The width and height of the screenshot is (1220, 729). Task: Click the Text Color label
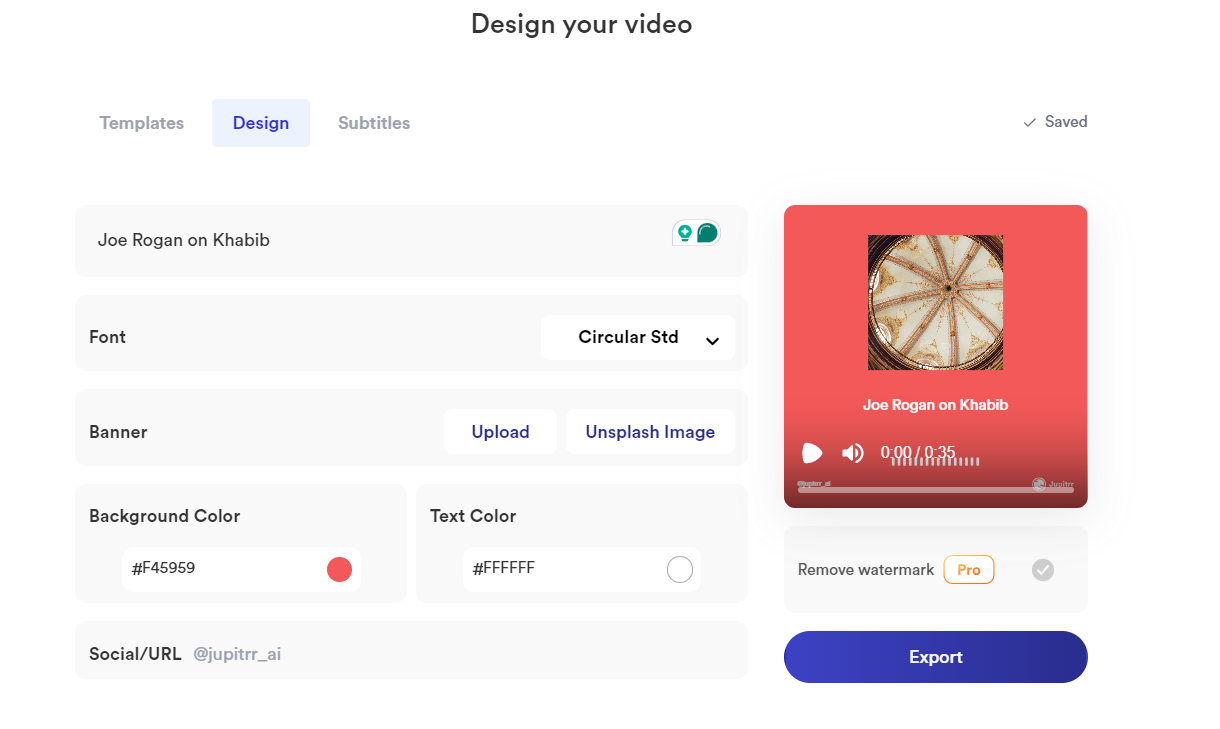pyautogui.click(x=473, y=516)
